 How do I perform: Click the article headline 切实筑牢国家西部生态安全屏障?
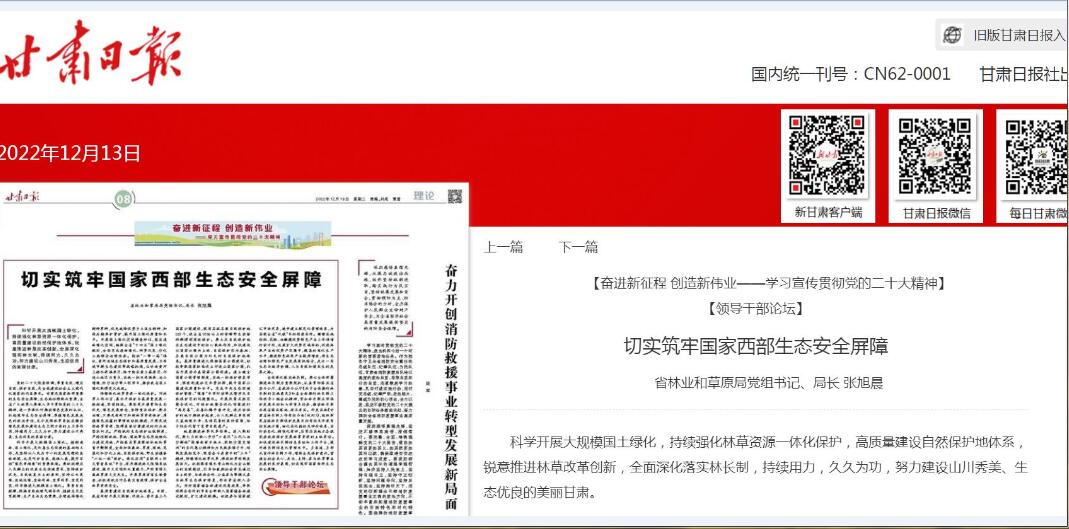[x=756, y=346]
